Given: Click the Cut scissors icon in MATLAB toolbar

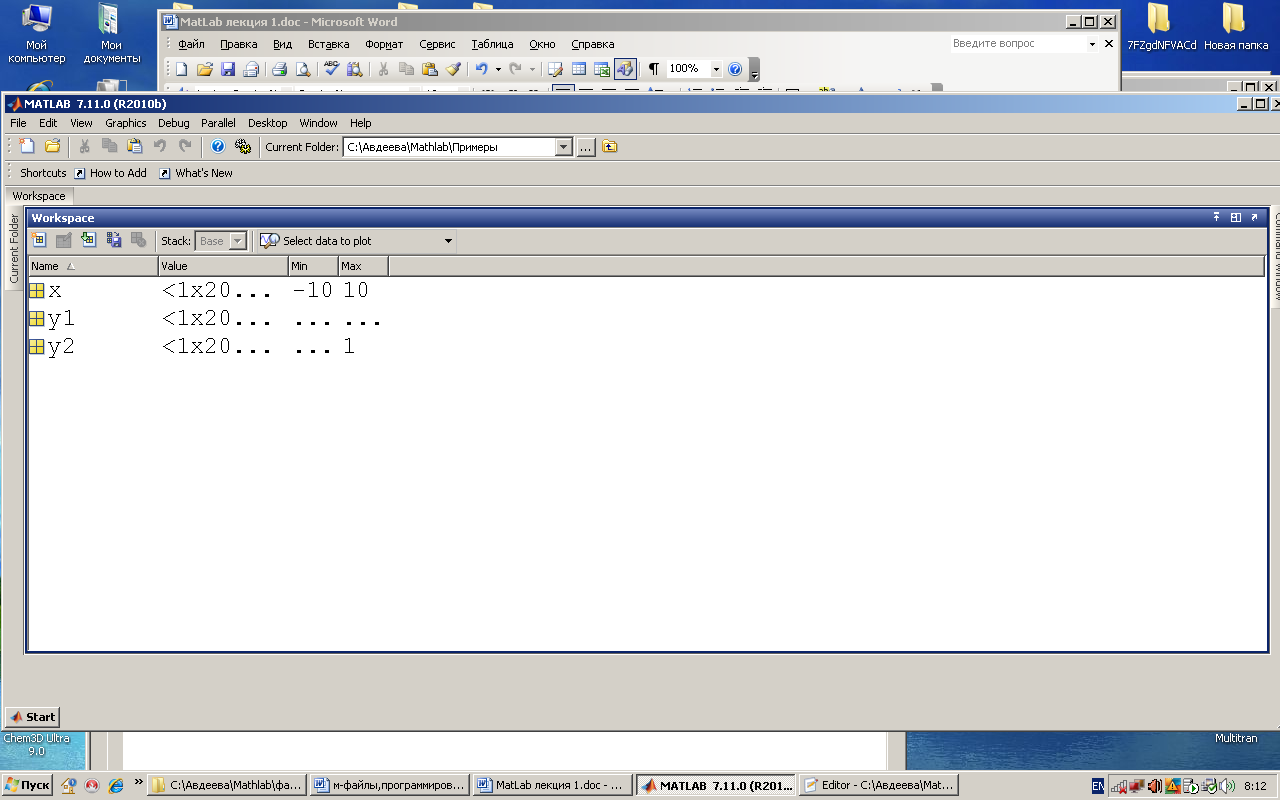Looking at the screenshot, I should [x=85, y=146].
